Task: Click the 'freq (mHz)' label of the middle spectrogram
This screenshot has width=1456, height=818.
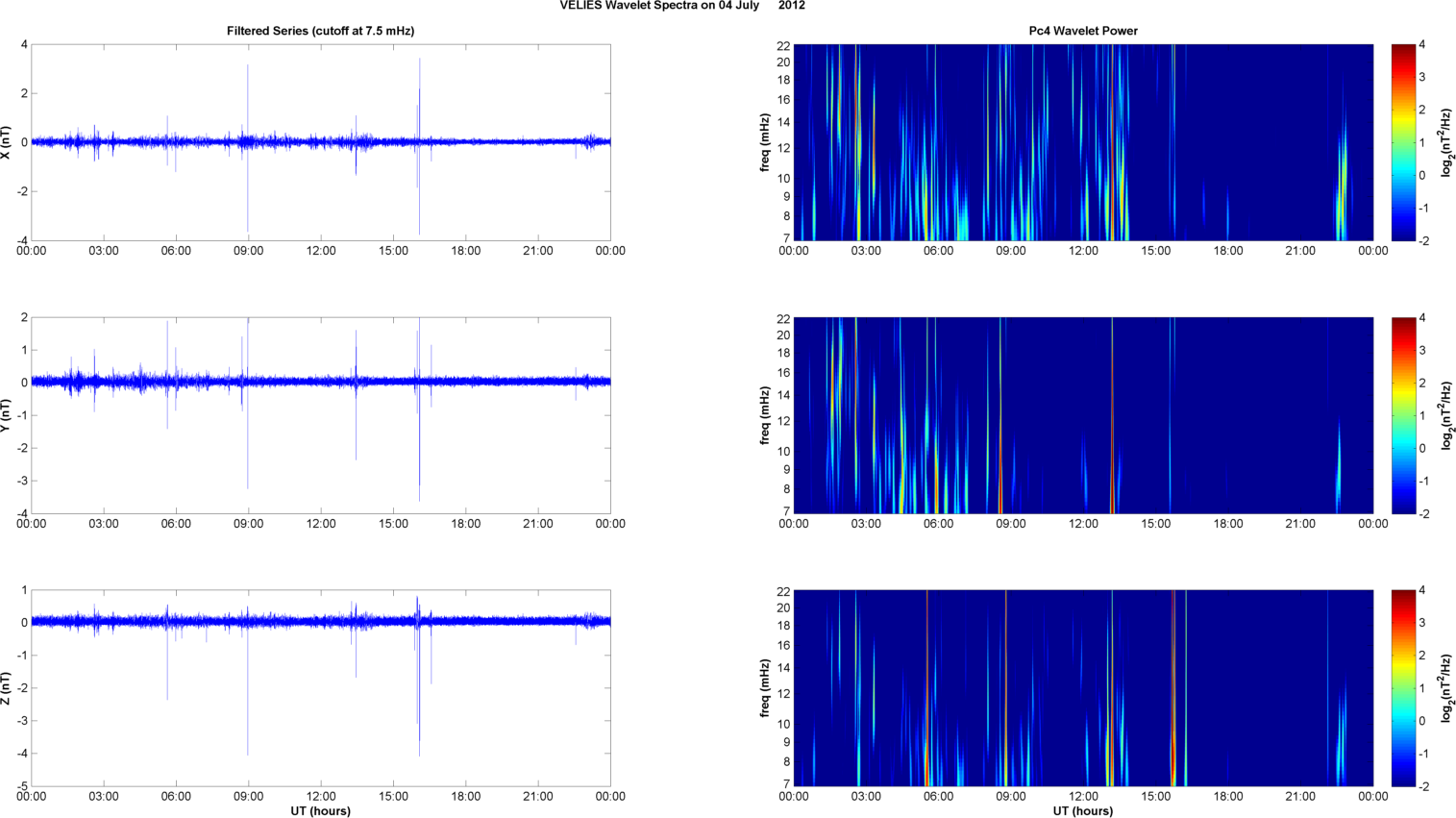Action: tap(765, 415)
